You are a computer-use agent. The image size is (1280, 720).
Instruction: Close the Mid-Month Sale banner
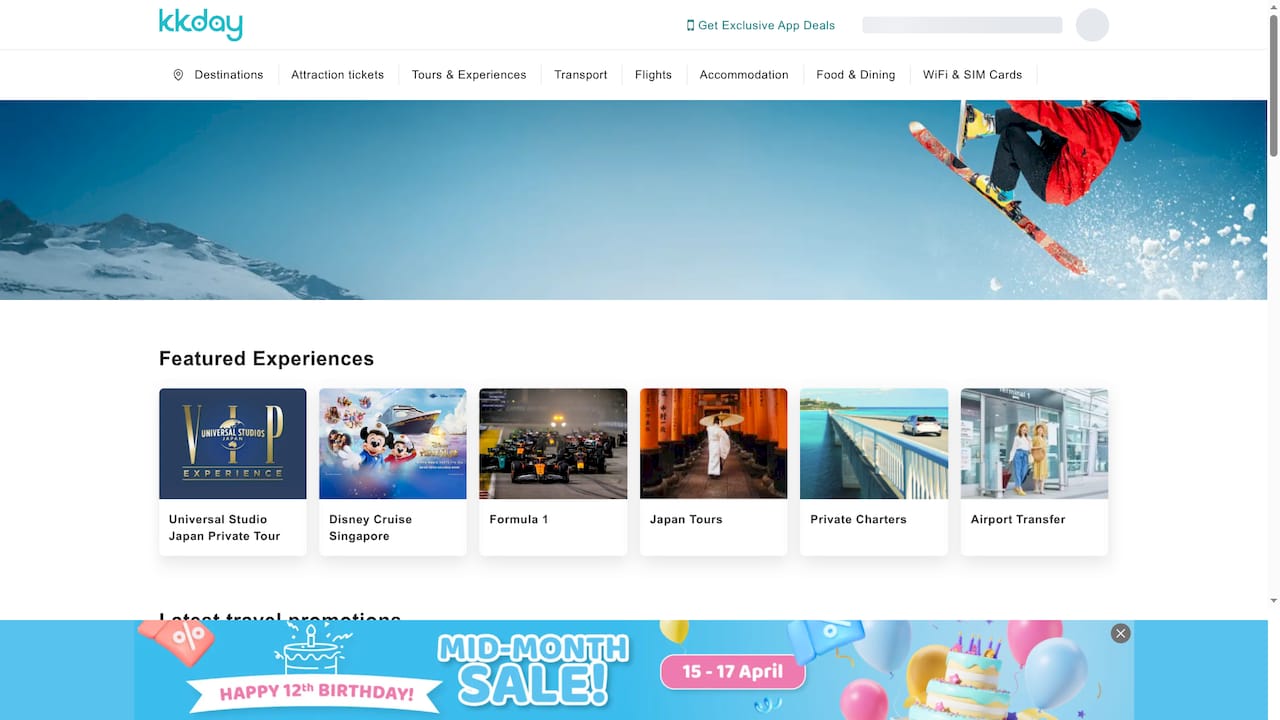1121,633
